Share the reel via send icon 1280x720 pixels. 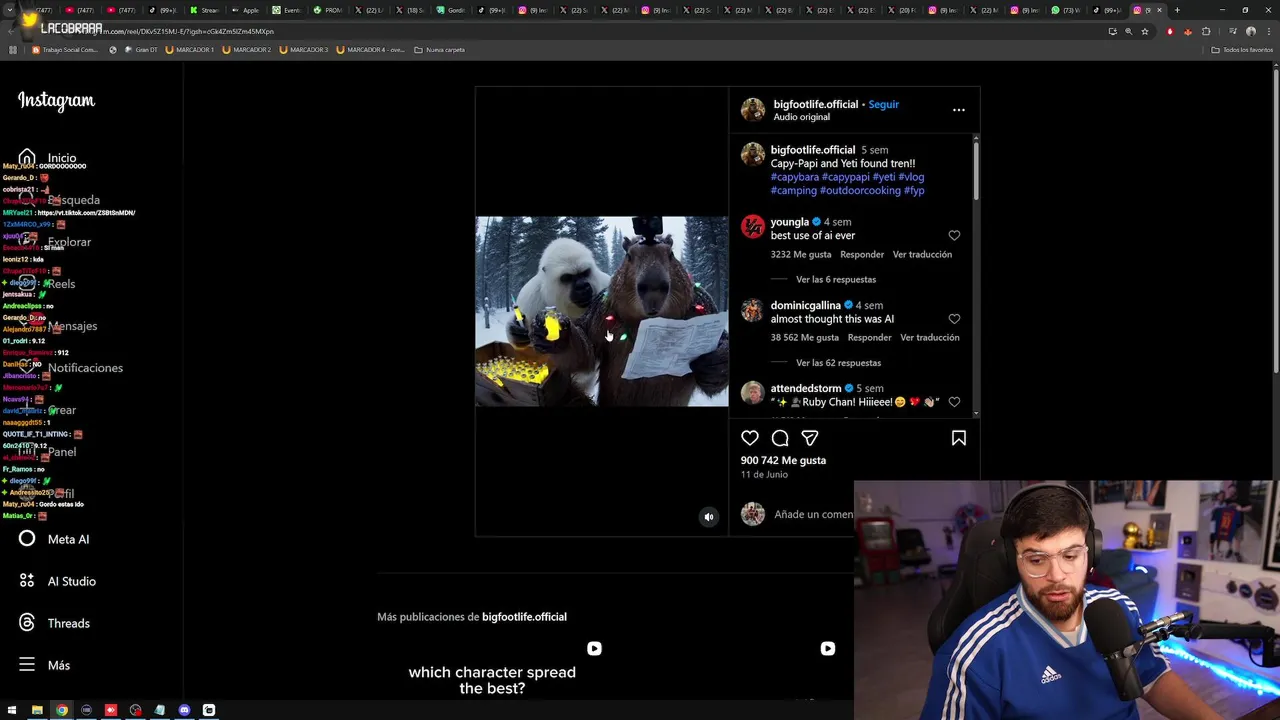[810, 438]
